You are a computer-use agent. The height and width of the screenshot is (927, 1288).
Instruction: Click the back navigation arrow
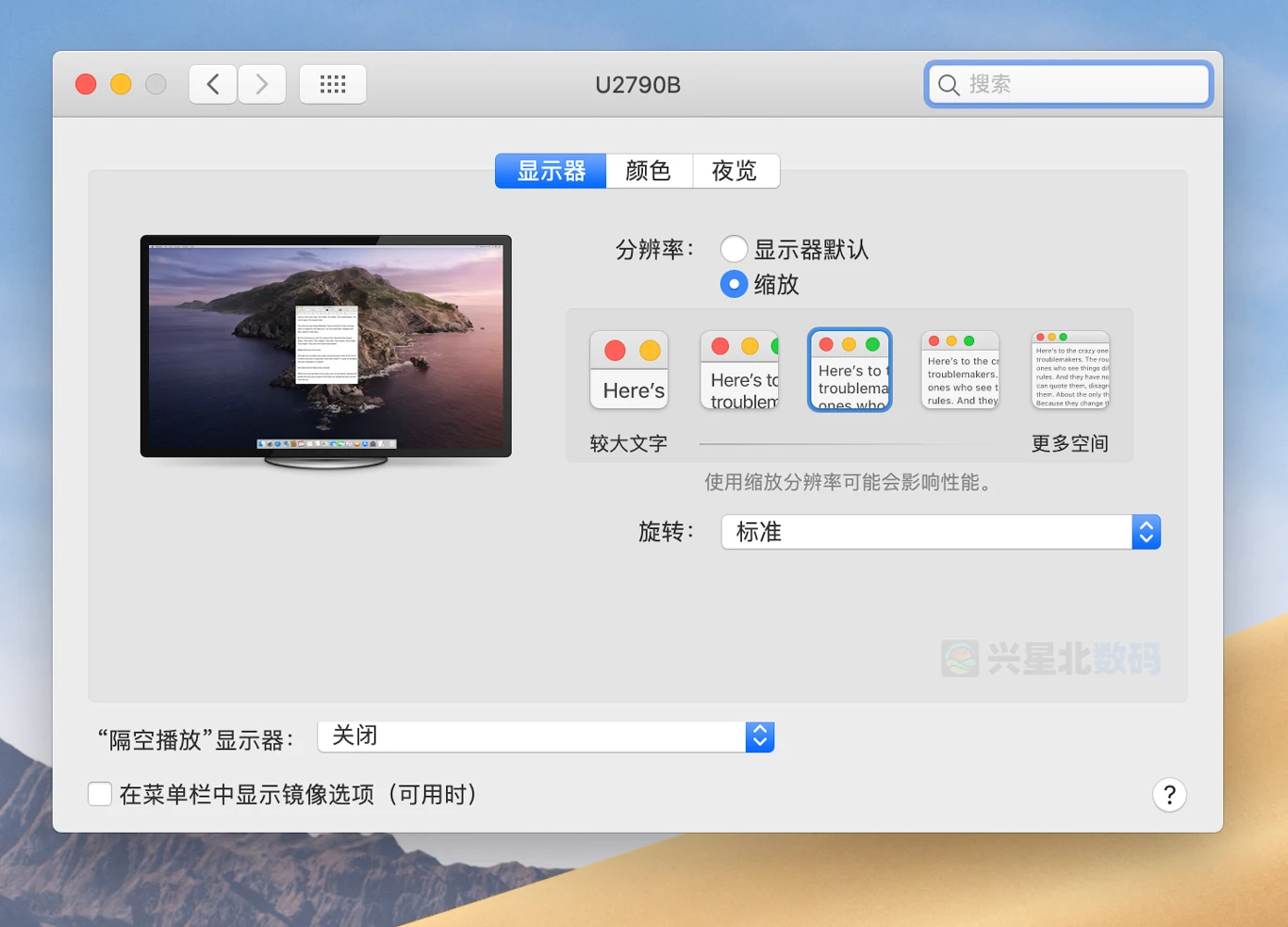[x=213, y=85]
